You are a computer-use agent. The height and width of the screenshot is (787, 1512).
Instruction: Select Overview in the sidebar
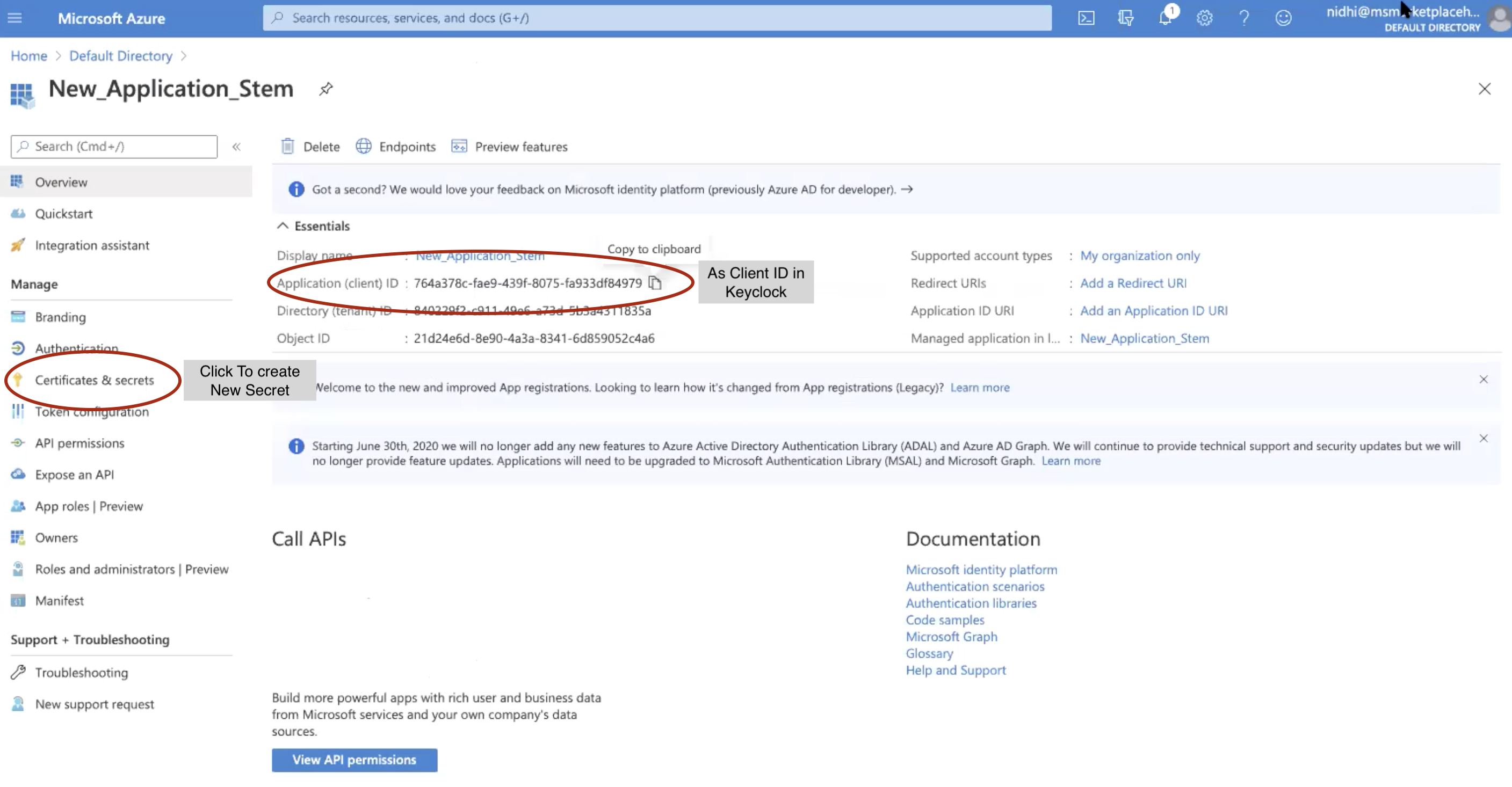126,182
